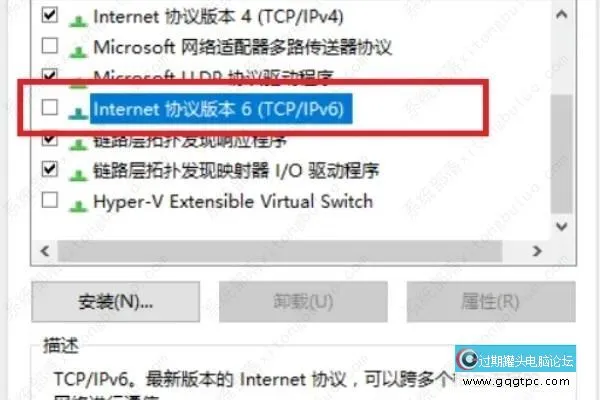This screenshot has width=600, height=400.
Task: Click the 卸载(U) button
Action: click(303, 302)
